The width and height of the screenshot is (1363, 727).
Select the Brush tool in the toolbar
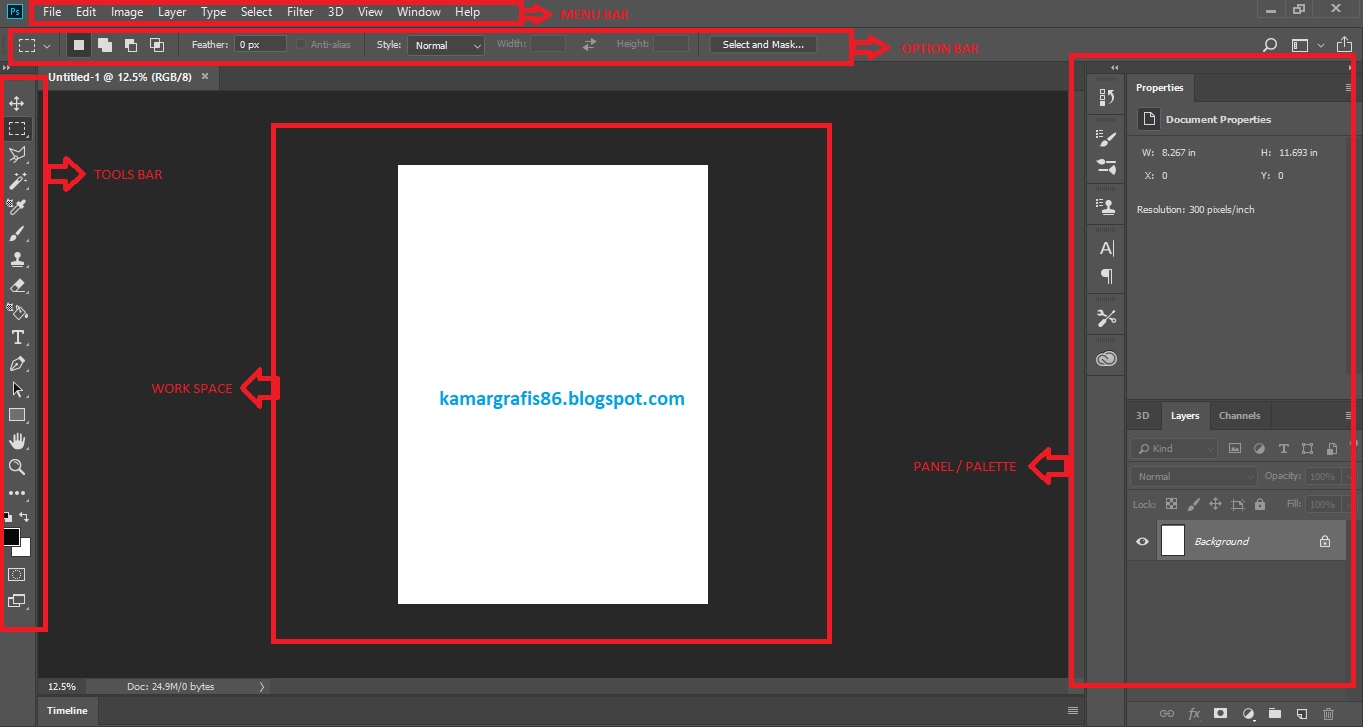coord(17,233)
